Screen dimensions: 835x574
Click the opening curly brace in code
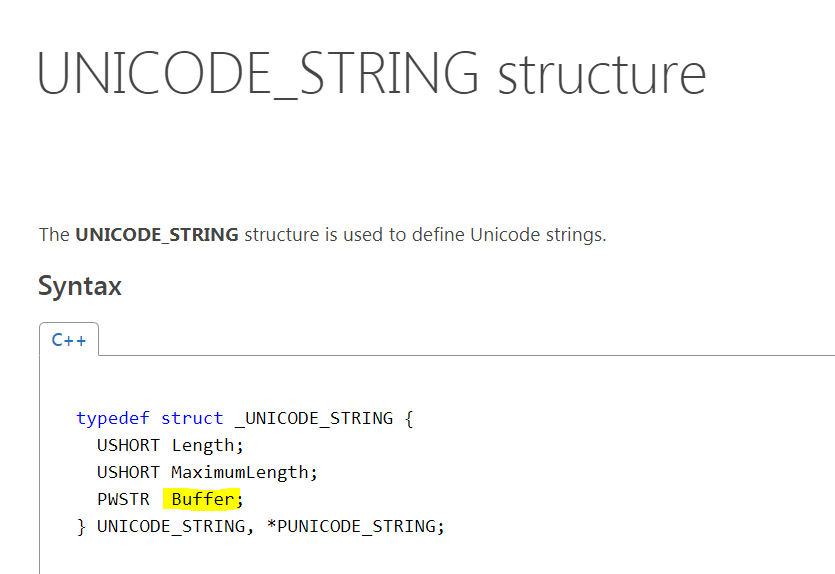(x=408, y=418)
